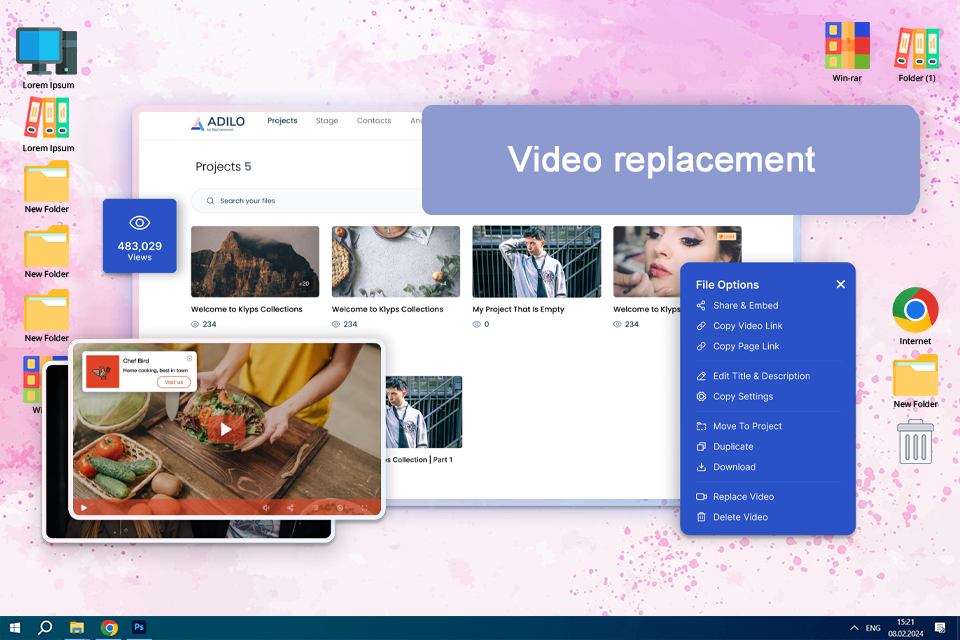Open the Collection Part 1 thumbnail
Screen dimensions: 960x640
point(424,412)
